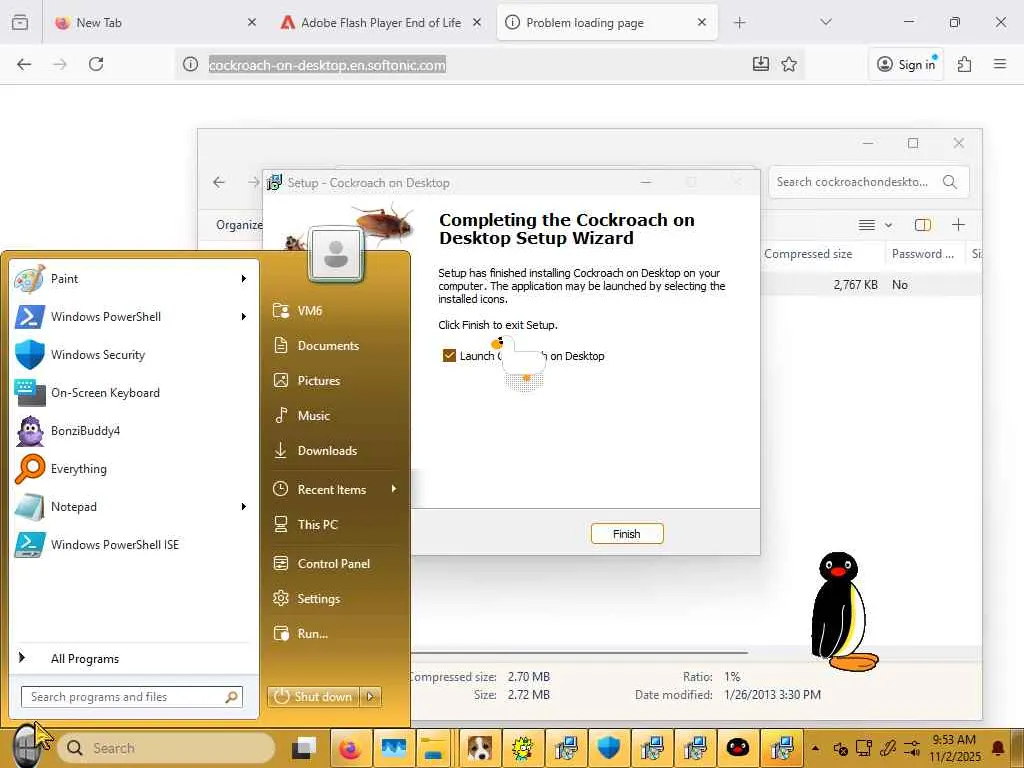Image resolution: width=1024 pixels, height=768 pixels.
Task: Click the Windows Start button
Action: pyautogui.click(x=25, y=746)
